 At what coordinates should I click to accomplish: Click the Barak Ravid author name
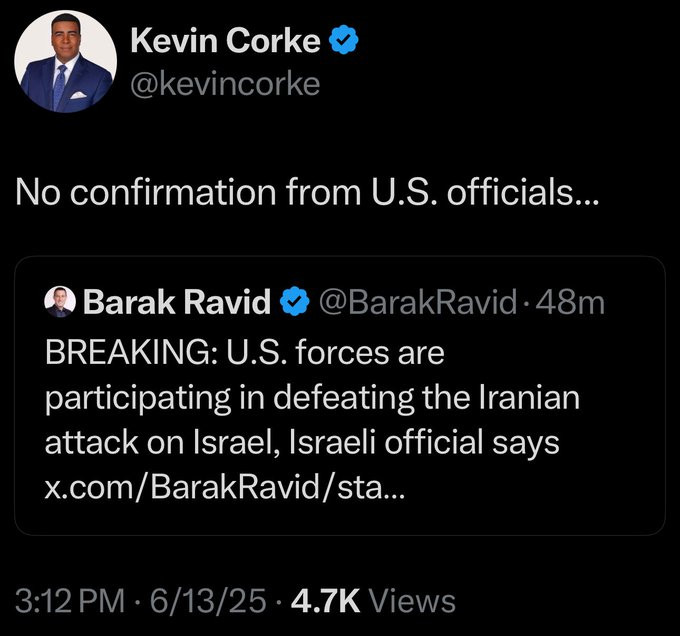(178, 301)
